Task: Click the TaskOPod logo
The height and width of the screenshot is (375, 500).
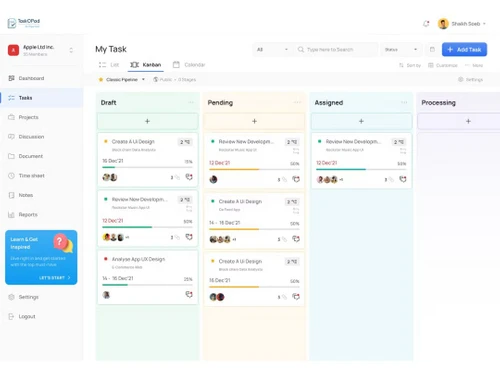Action: [24, 23]
